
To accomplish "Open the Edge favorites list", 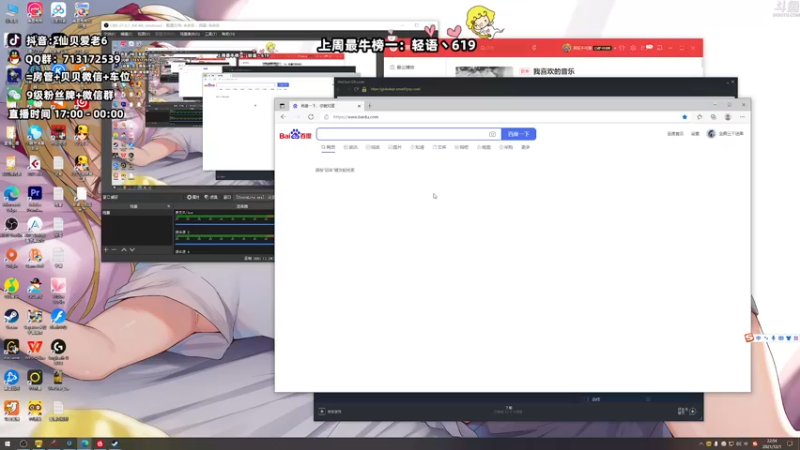I will click(x=699, y=117).
